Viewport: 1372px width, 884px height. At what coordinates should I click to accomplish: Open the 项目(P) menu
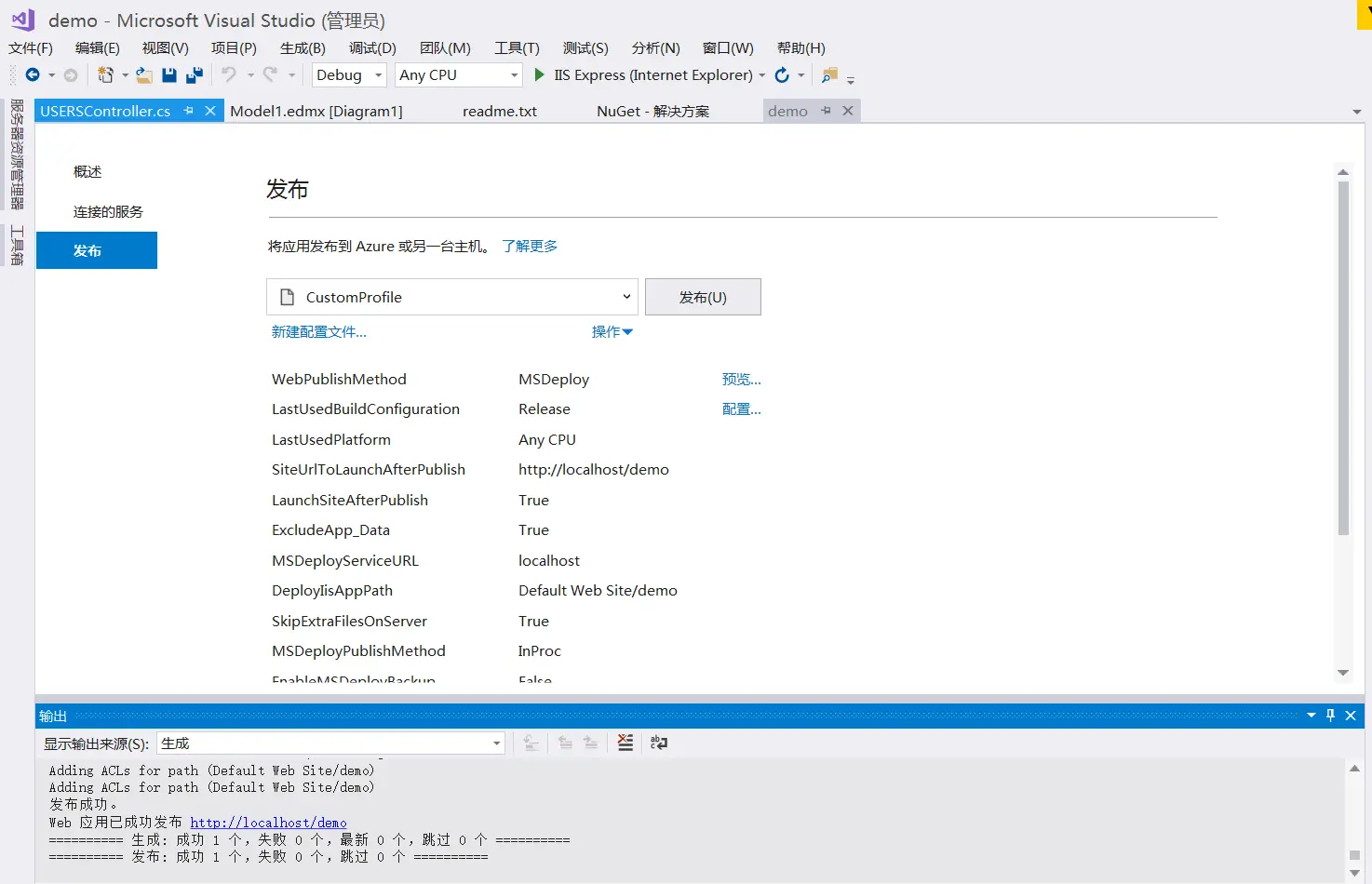(x=234, y=48)
